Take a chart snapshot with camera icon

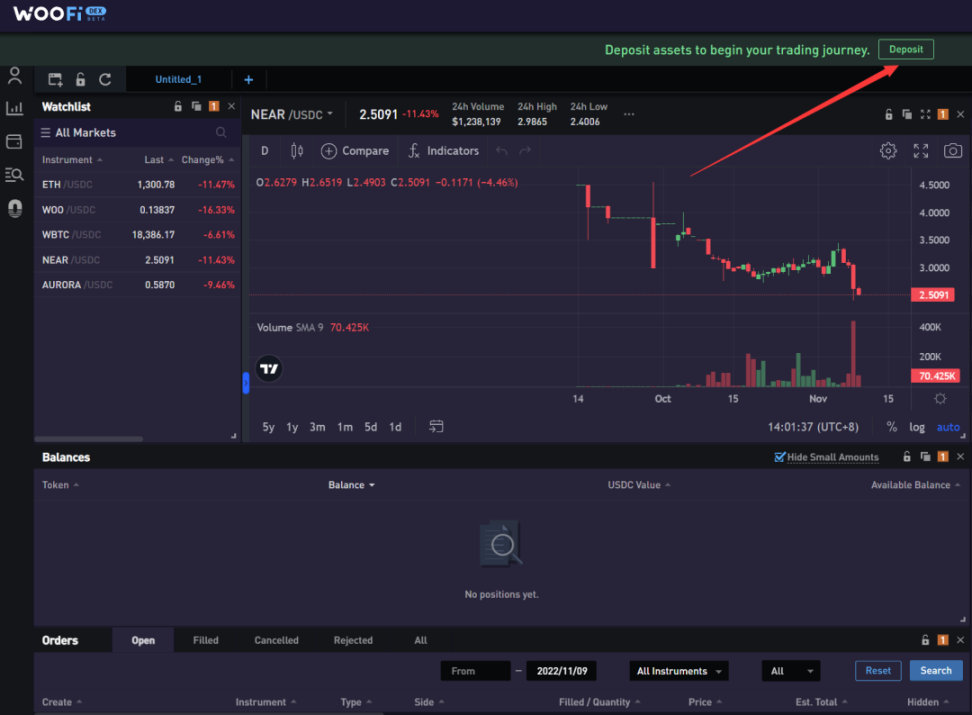(952, 151)
